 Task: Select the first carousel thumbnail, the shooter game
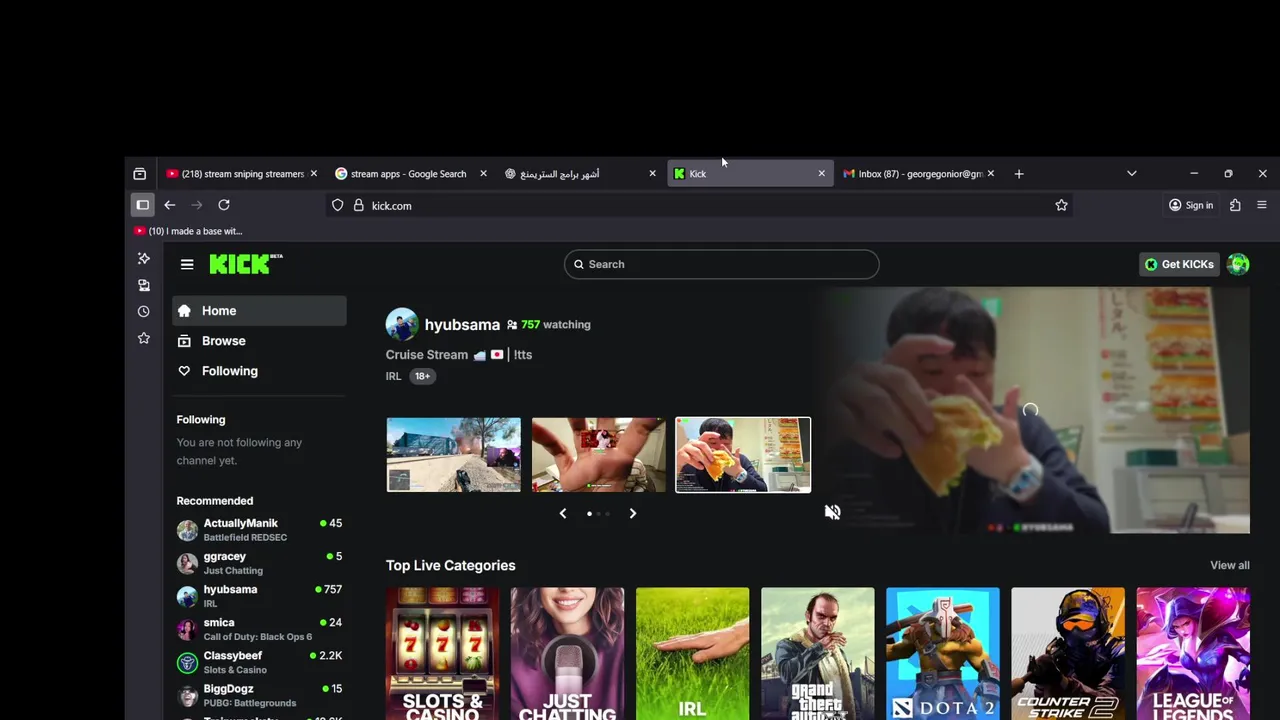click(454, 455)
